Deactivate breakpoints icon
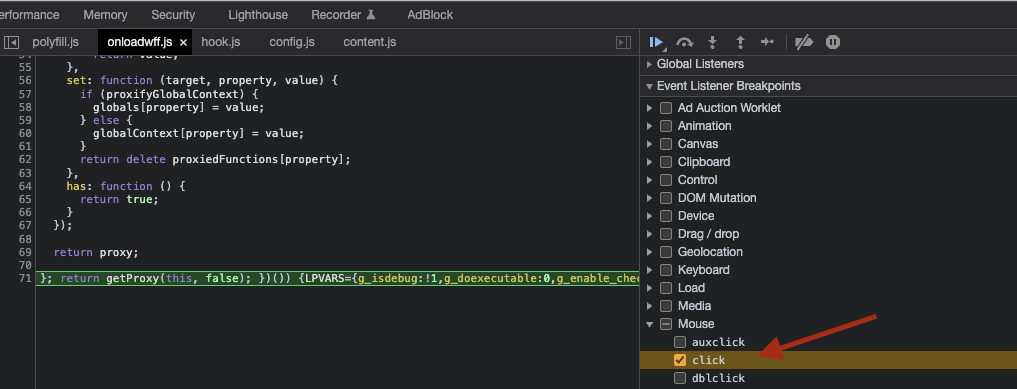 coord(804,42)
